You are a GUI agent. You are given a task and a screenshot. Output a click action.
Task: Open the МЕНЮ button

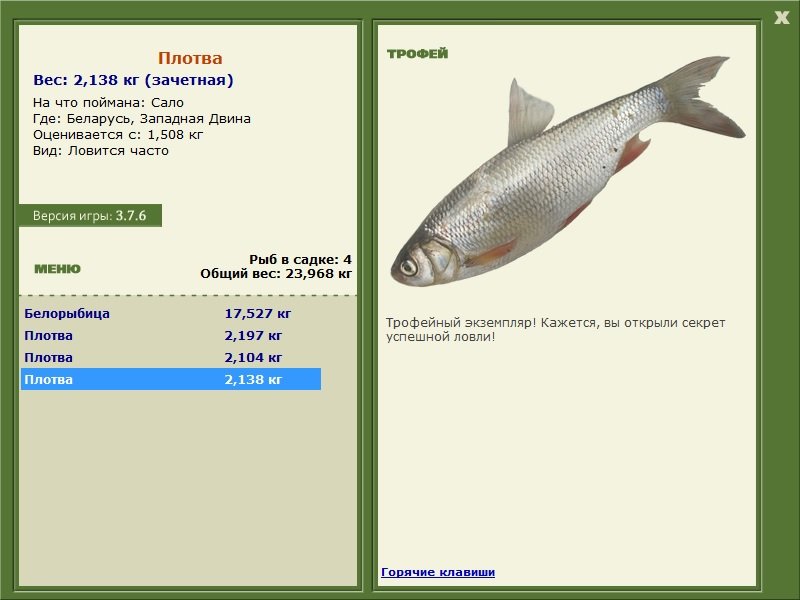[x=57, y=269]
